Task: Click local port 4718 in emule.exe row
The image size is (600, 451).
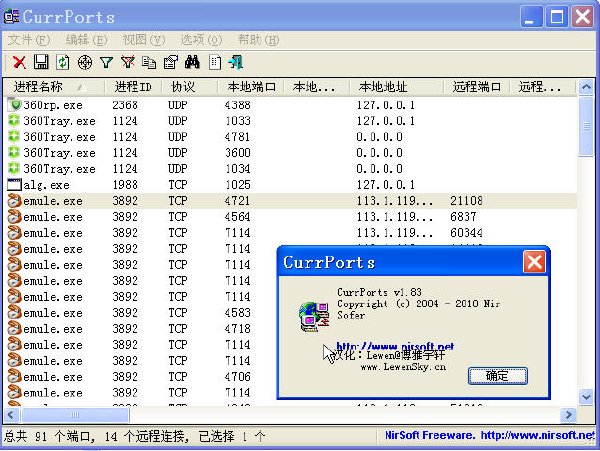Action: 237,329
